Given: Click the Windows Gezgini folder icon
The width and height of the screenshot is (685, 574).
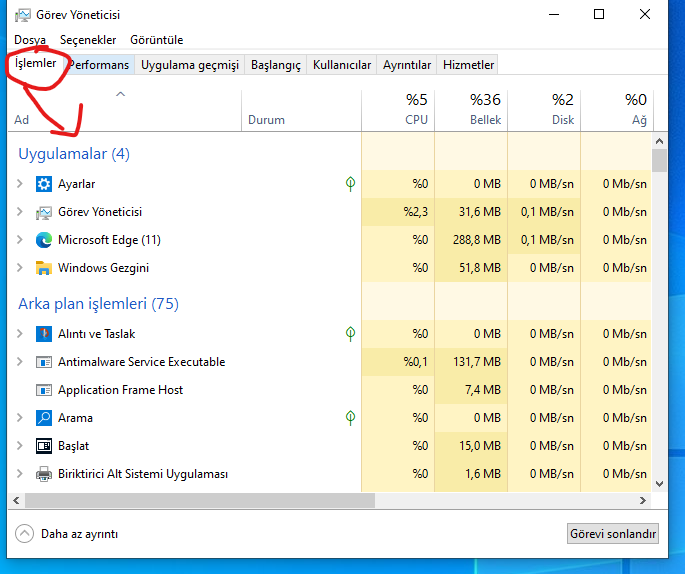Looking at the screenshot, I should pos(44,268).
